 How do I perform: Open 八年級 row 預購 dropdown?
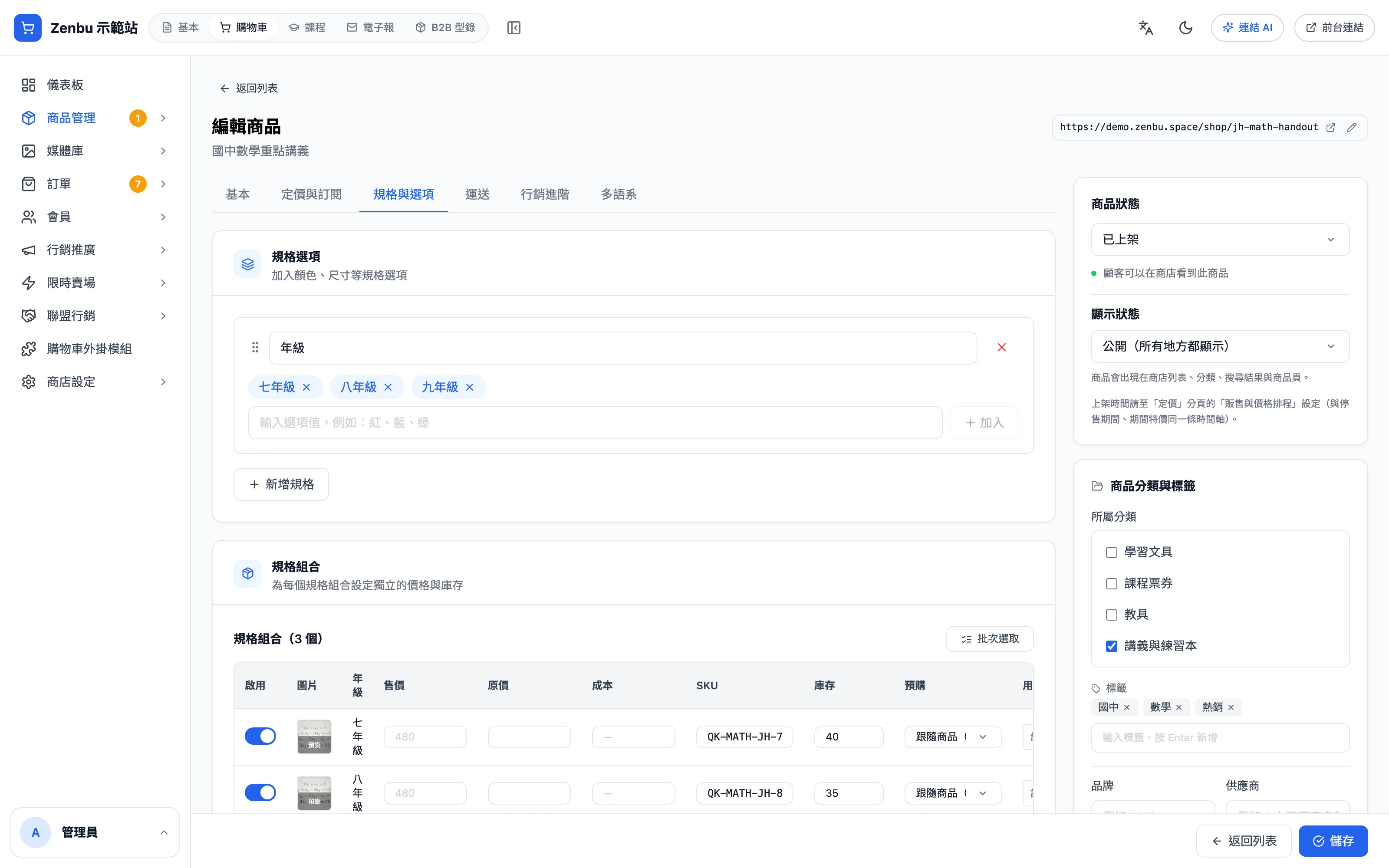point(953,793)
